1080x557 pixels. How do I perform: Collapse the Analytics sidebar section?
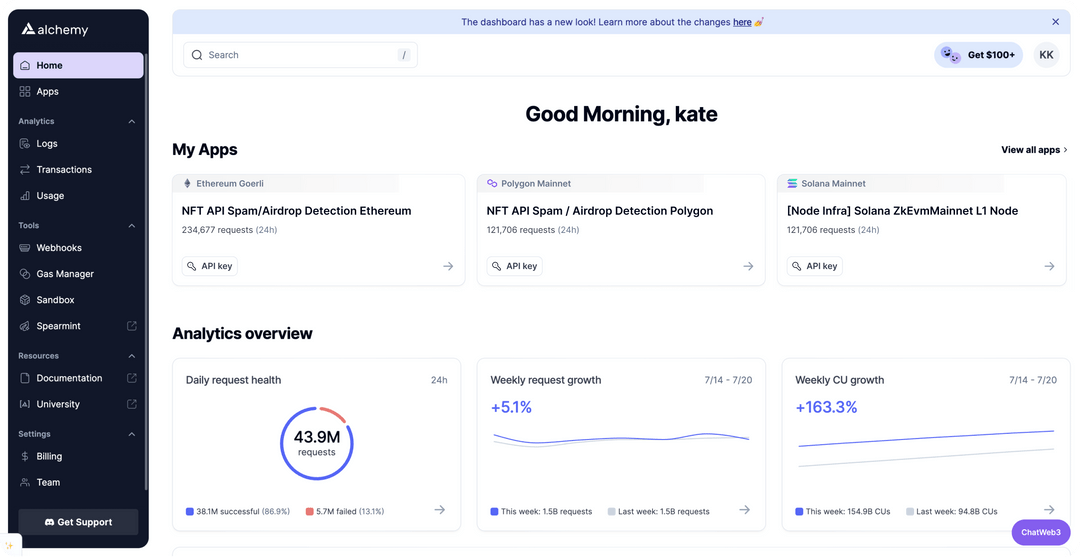coord(132,121)
